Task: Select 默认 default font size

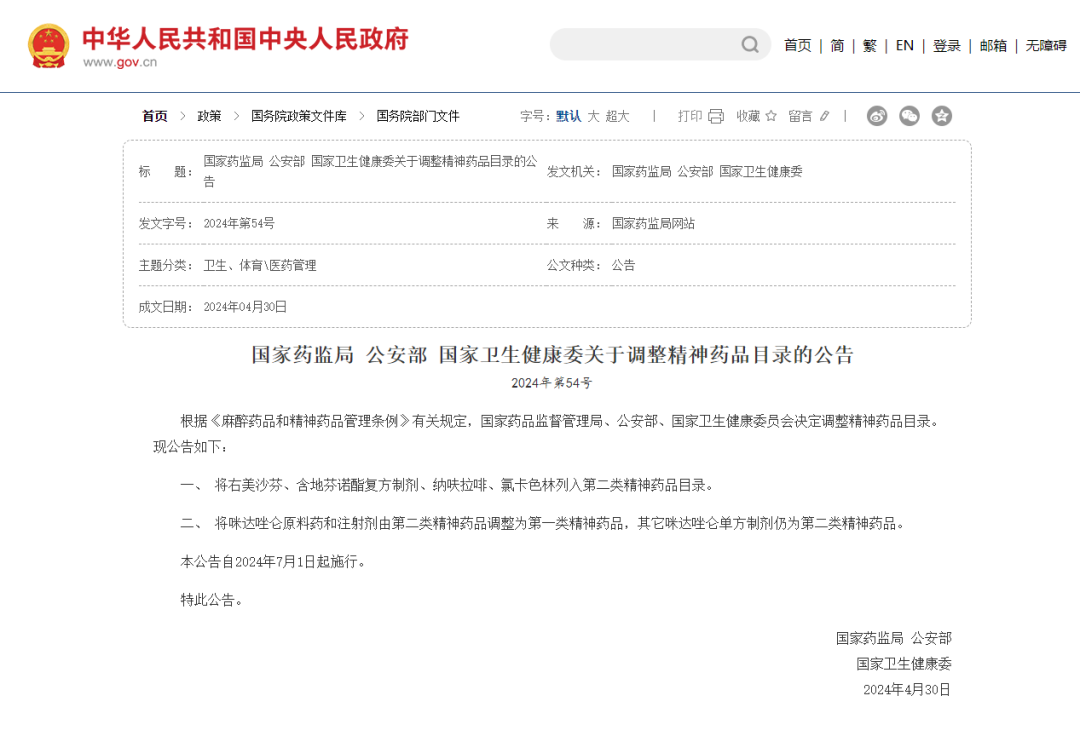Action: click(568, 116)
